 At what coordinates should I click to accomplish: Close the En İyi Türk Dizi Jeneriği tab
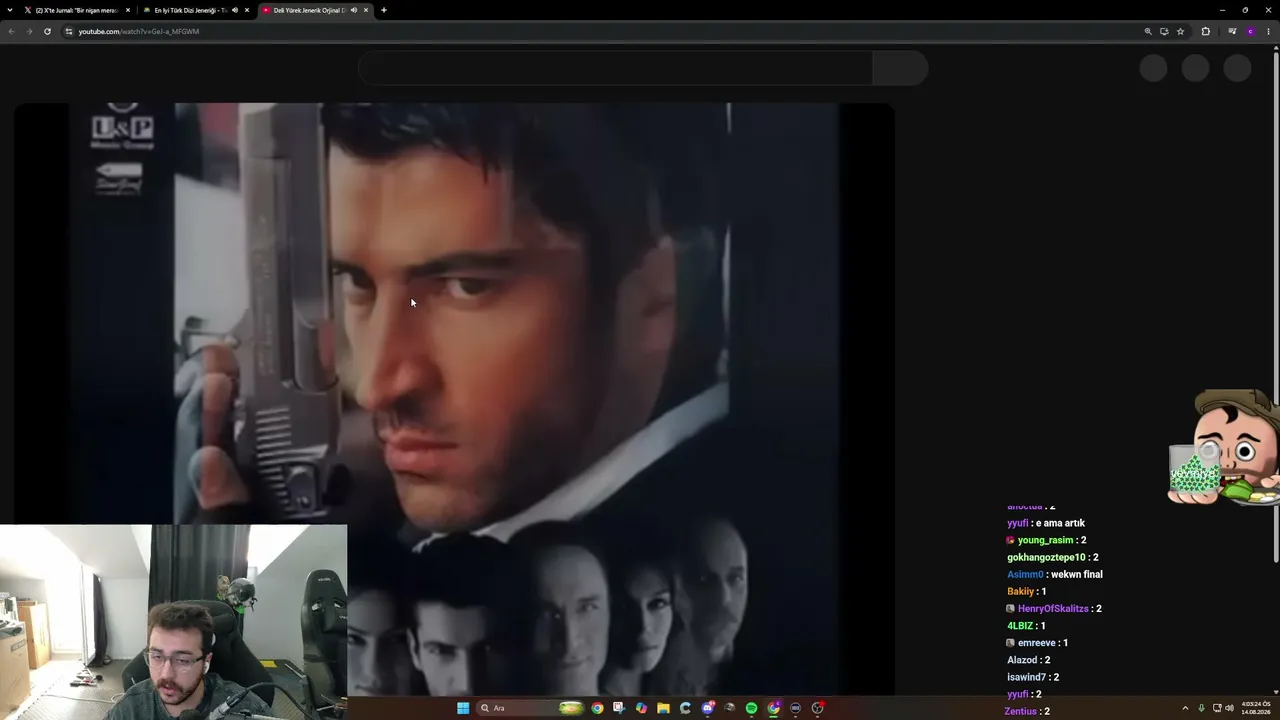pos(247,10)
